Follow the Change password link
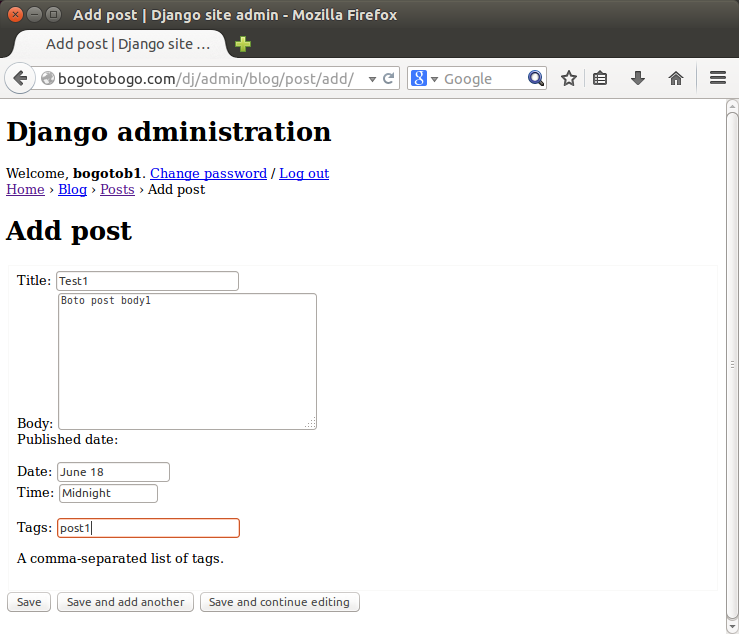This screenshot has width=739, height=634. click(208, 173)
